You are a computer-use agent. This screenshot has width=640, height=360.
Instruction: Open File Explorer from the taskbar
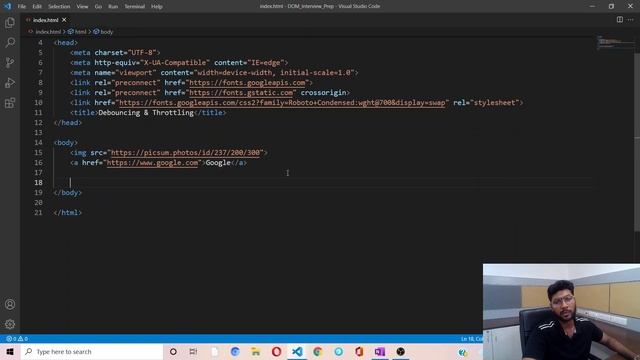pos(256,351)
